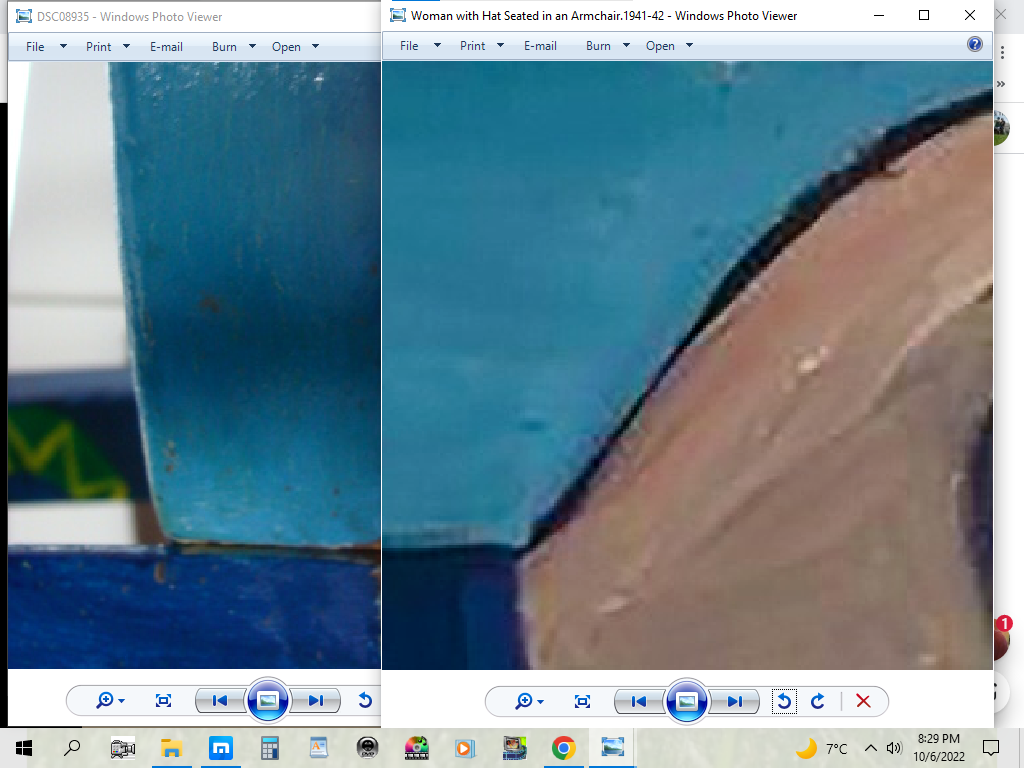
Task: Open Calculator from taskbar
Action: [x=269, y=748]
